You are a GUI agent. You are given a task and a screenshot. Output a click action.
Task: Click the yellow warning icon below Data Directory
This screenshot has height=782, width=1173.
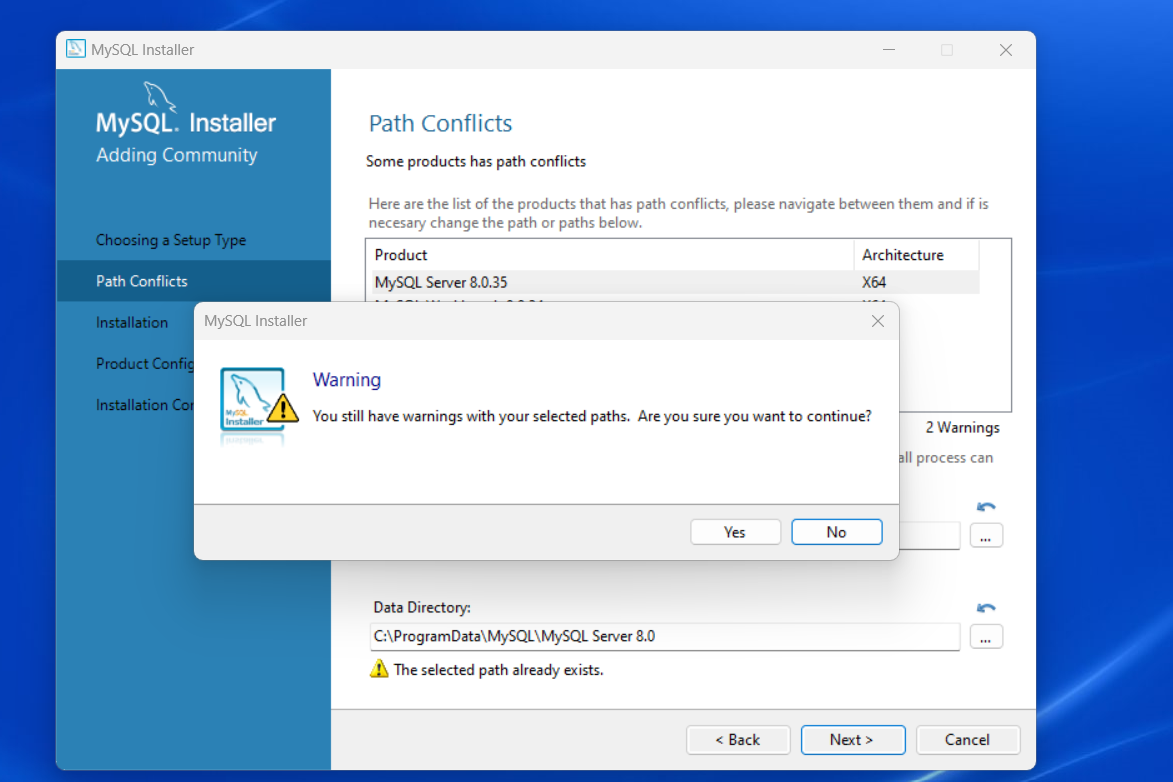coord(379,669)
